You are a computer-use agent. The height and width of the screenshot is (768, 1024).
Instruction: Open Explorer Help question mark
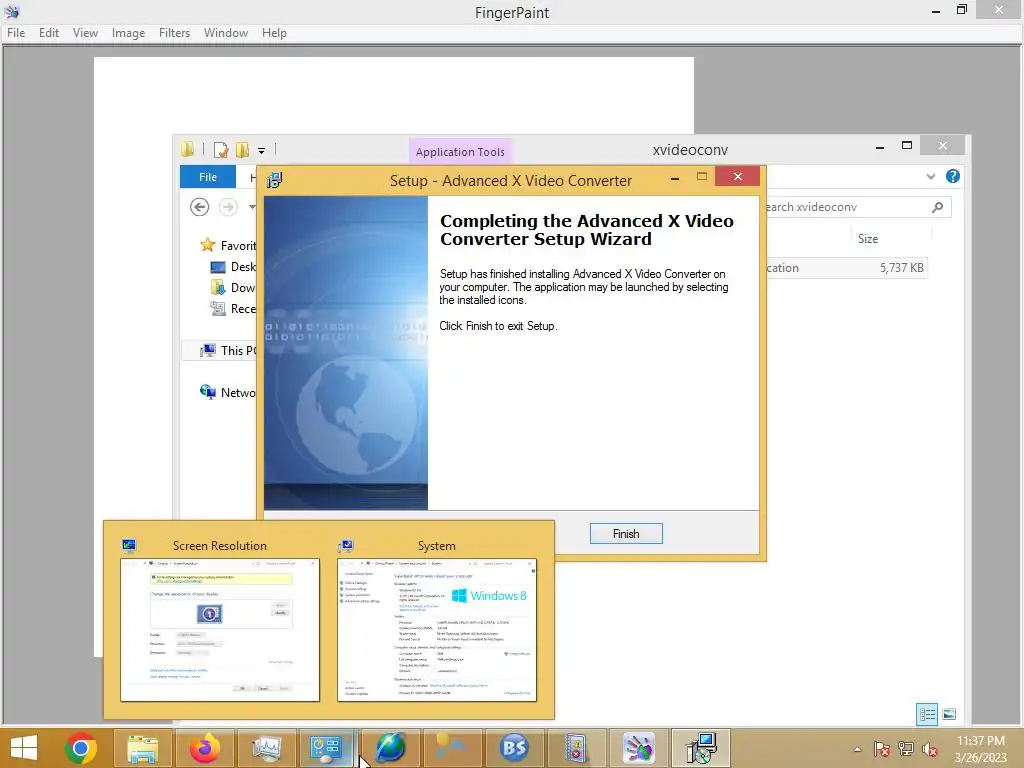pos(953,176)
